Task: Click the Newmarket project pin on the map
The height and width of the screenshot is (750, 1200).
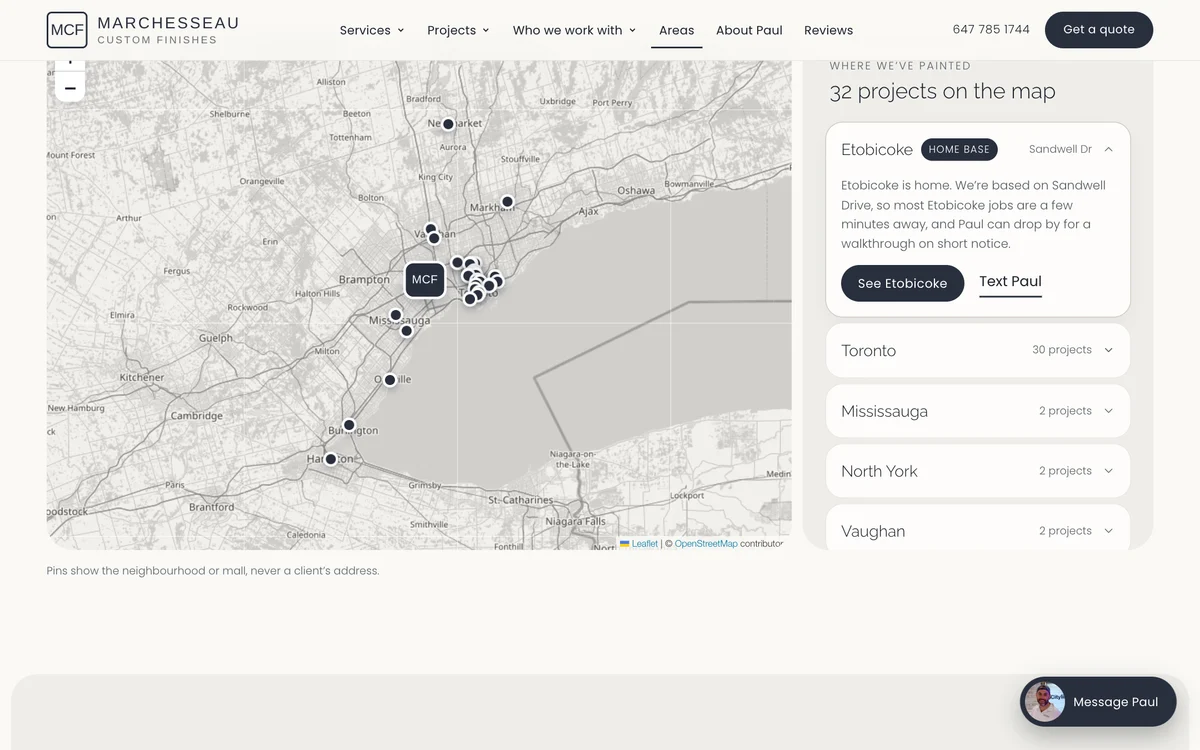Action: [x=448, y=124]
